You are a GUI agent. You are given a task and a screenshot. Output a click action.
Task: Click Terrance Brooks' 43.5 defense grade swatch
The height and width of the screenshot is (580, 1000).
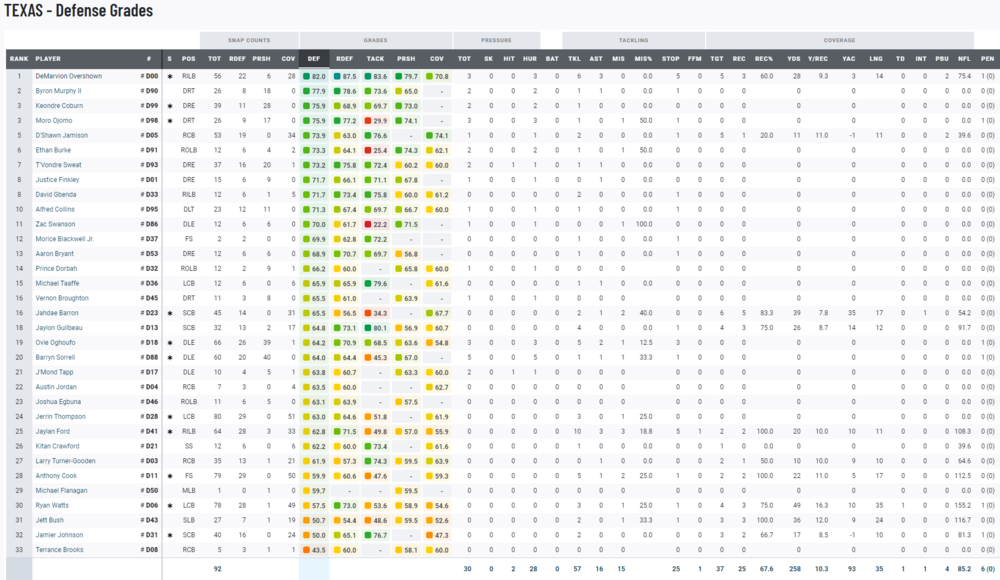tap(314, 550)
